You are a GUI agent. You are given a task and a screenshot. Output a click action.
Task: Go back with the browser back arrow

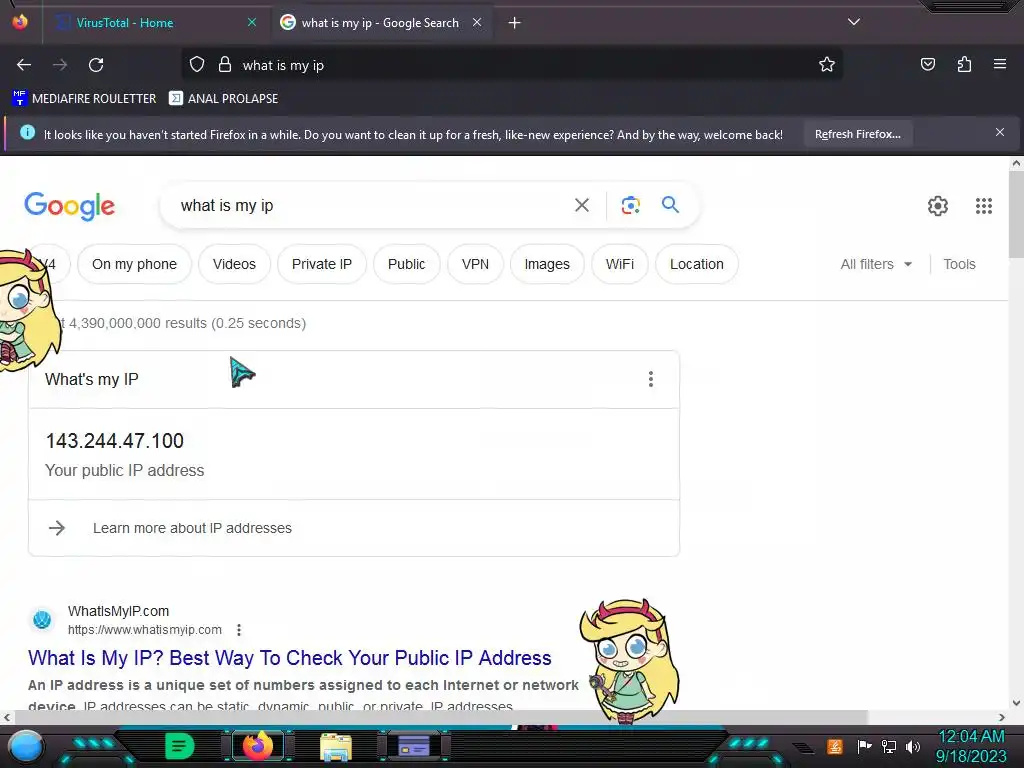coord(24,65)
